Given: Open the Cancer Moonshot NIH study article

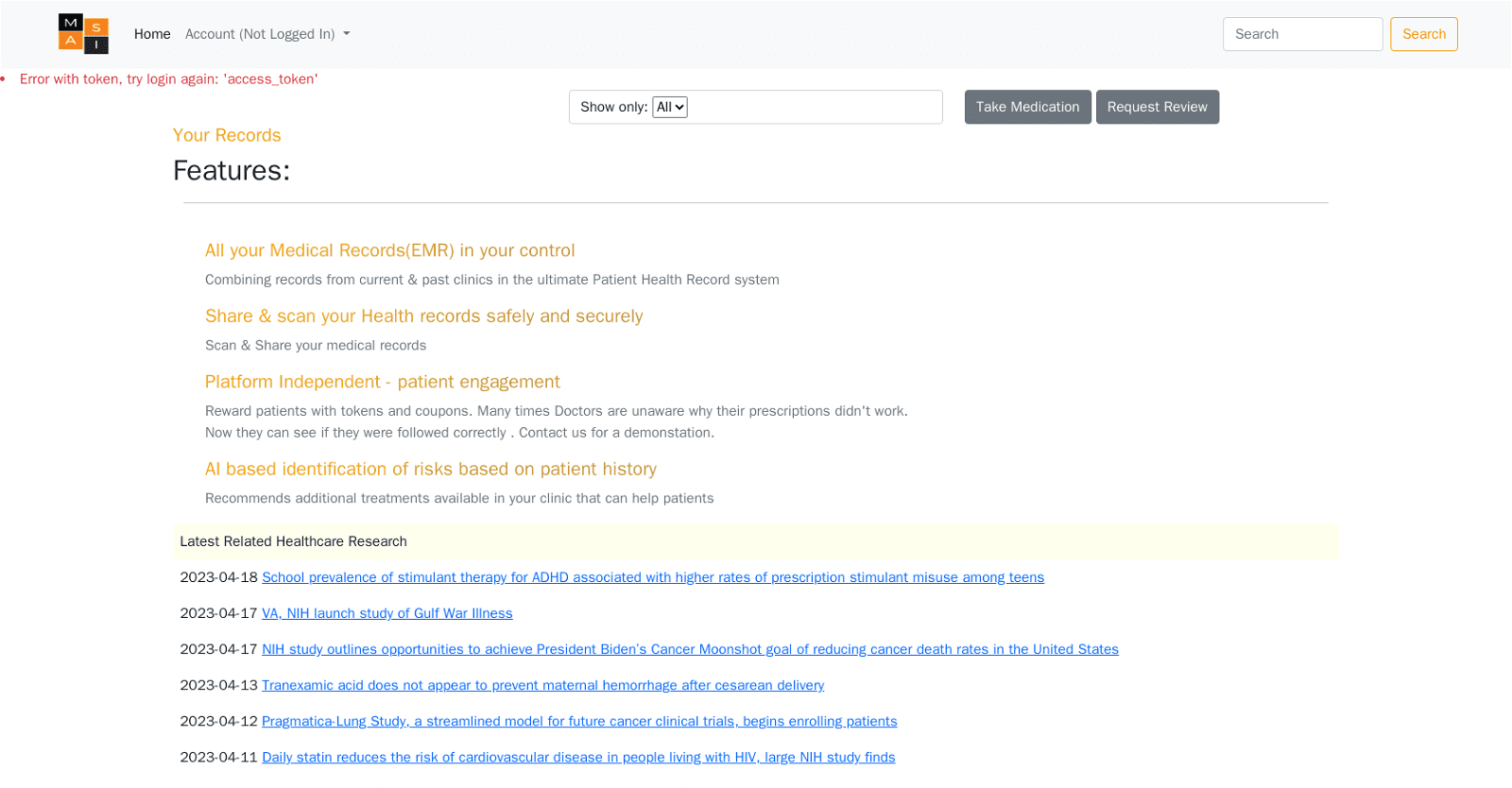Looking at the screenshot, I should coord(690,649).
